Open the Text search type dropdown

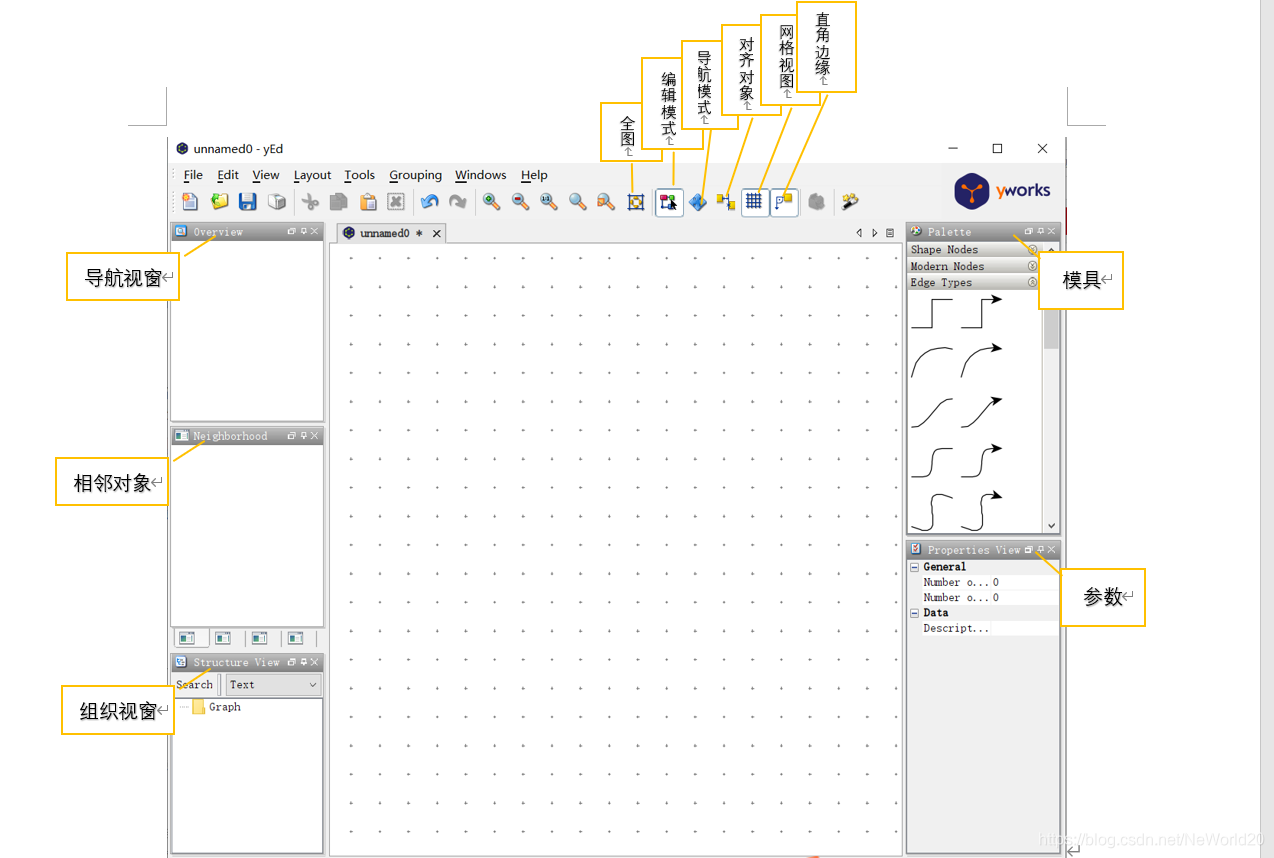[x=272, y=685]
